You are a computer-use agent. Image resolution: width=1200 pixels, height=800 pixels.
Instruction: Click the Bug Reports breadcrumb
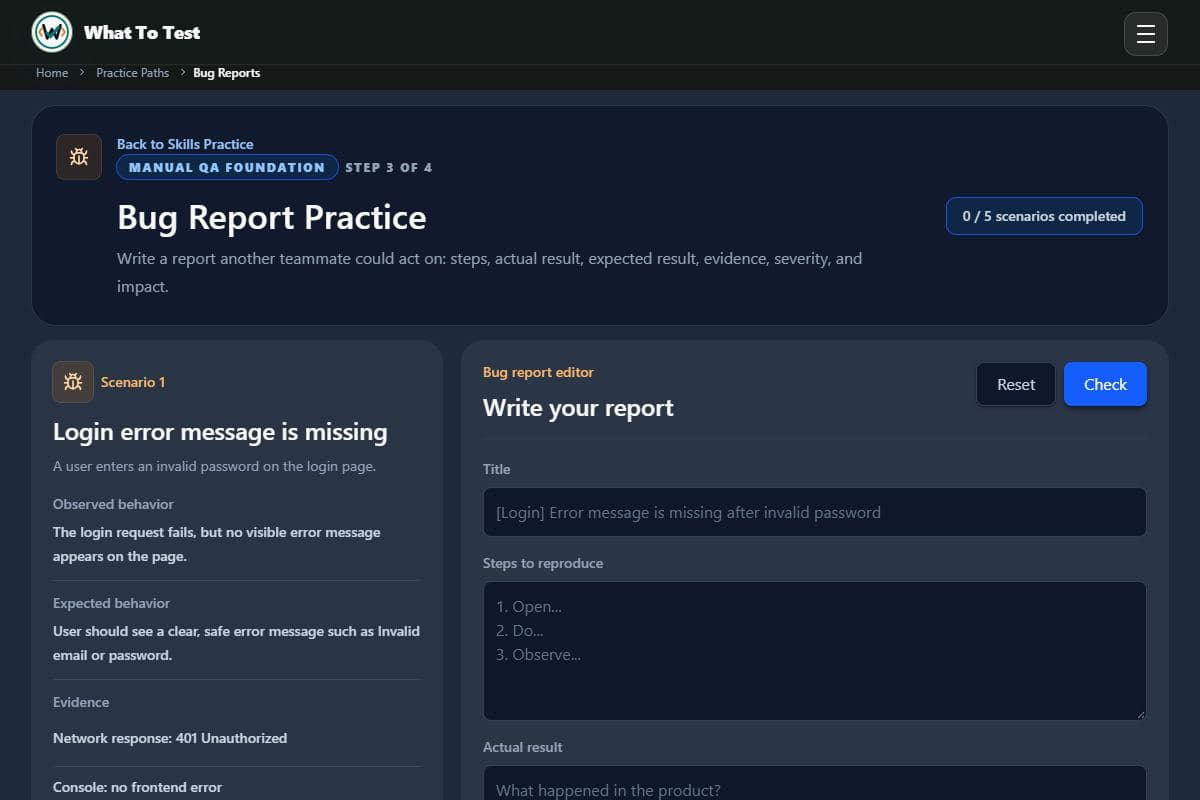coord(226,73)
